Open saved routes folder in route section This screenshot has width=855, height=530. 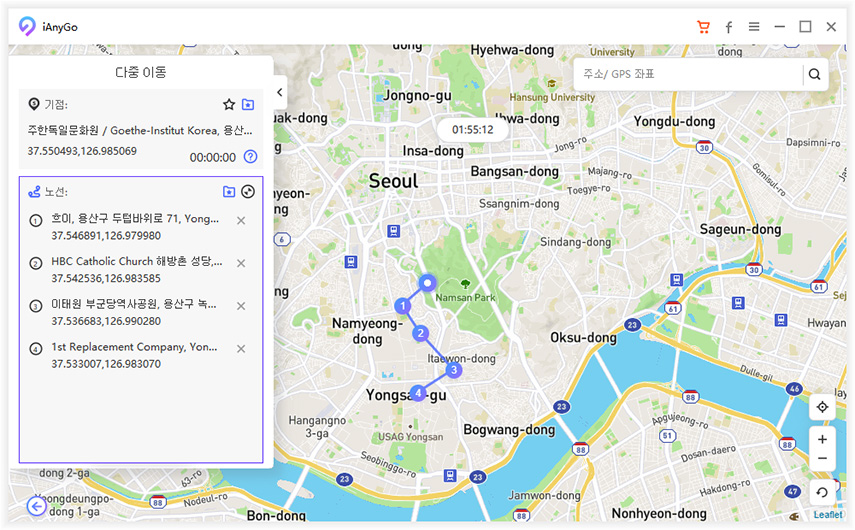click(229, 192)
